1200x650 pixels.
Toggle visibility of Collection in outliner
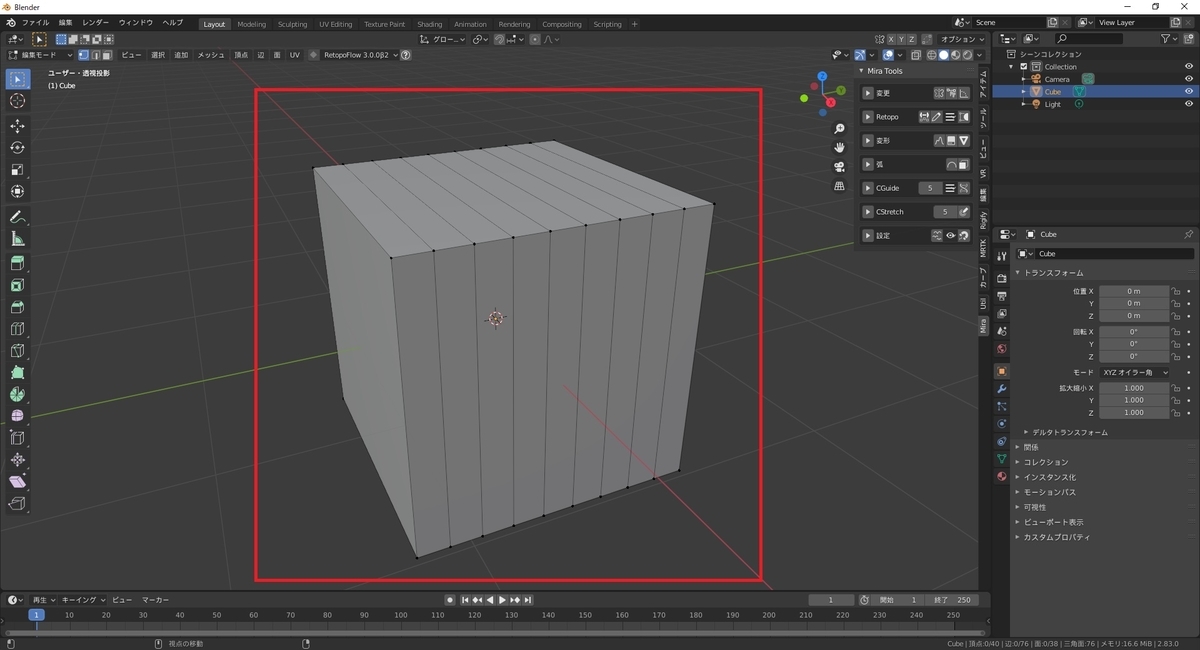coord(1189,67)
